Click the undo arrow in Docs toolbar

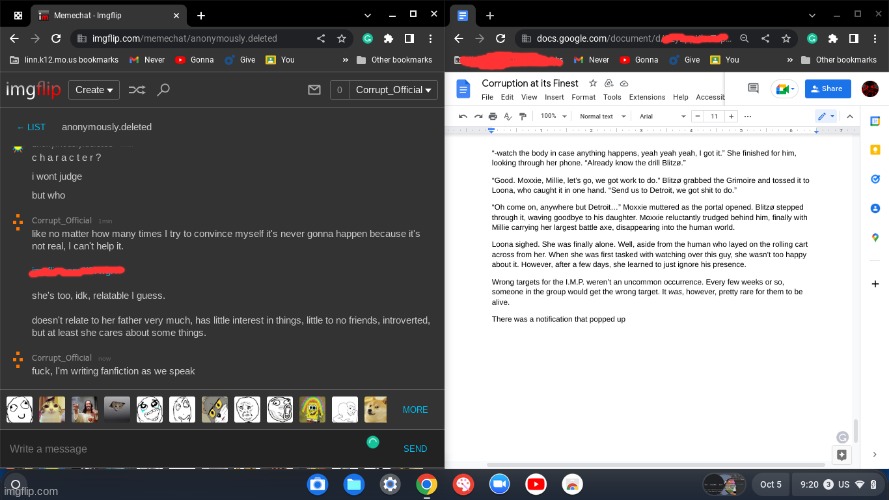pyautogui.click(x=463, y=117)
